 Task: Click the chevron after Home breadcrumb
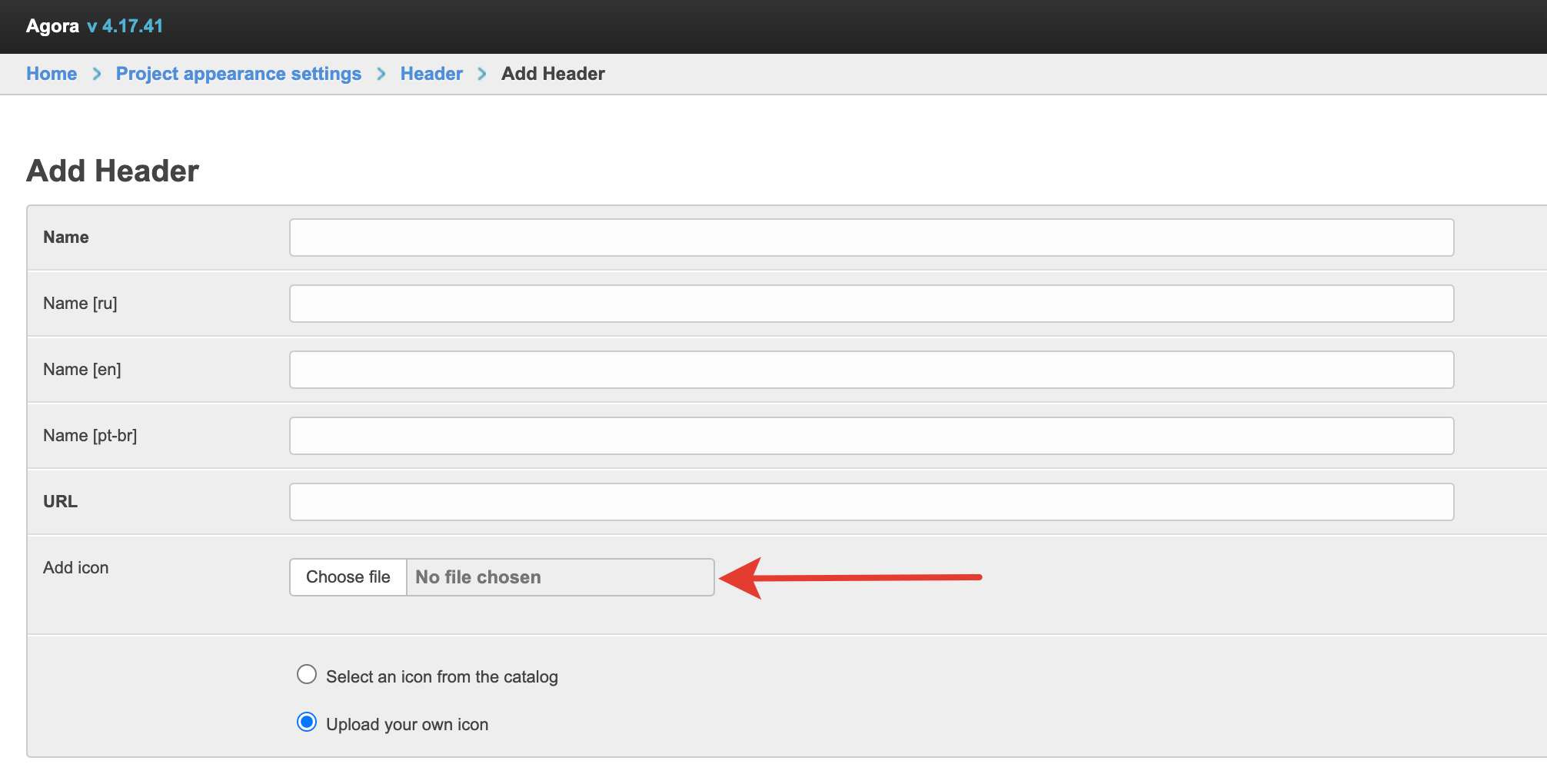(97, 74)
